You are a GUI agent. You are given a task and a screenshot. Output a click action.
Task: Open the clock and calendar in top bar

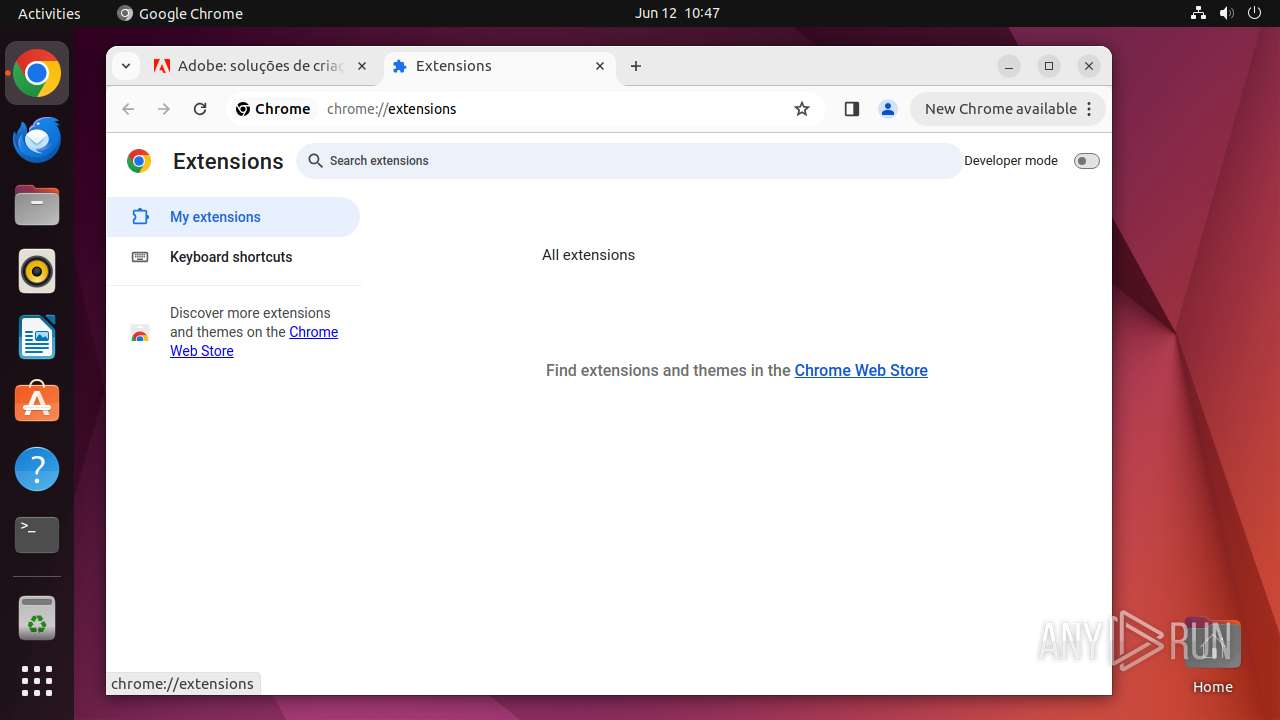677,13
